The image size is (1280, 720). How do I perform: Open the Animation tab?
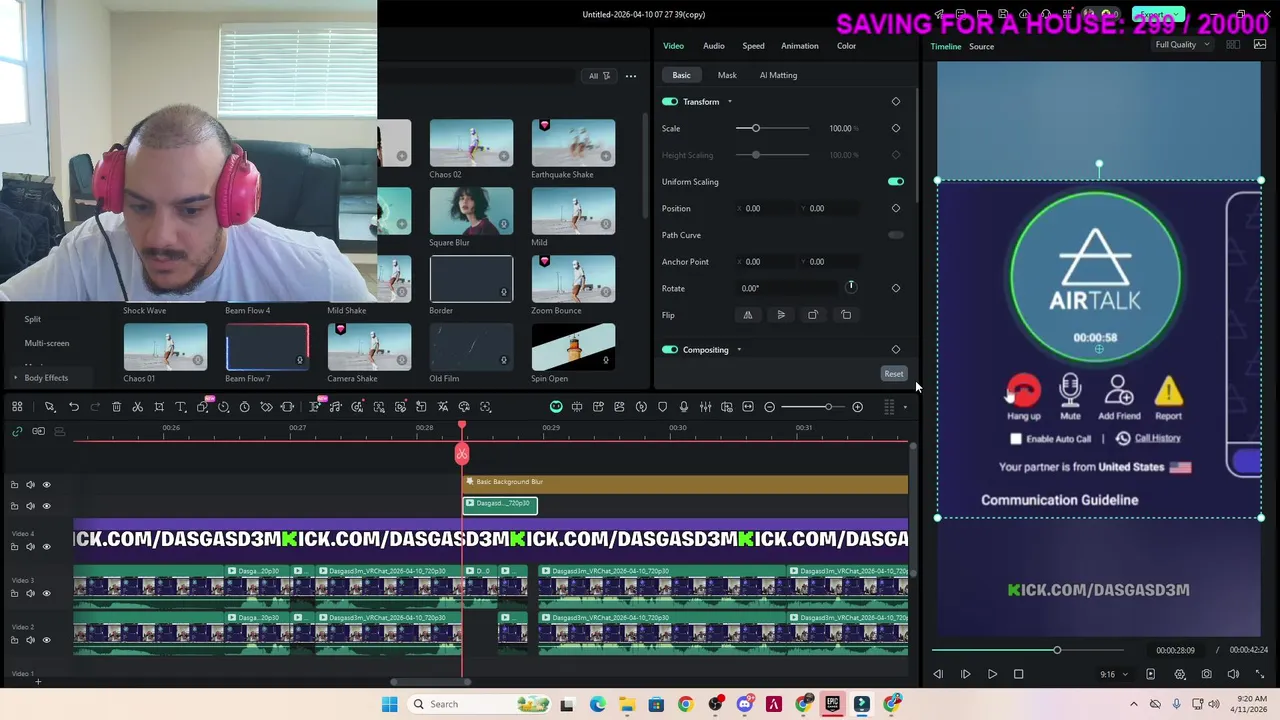(799, 46)
